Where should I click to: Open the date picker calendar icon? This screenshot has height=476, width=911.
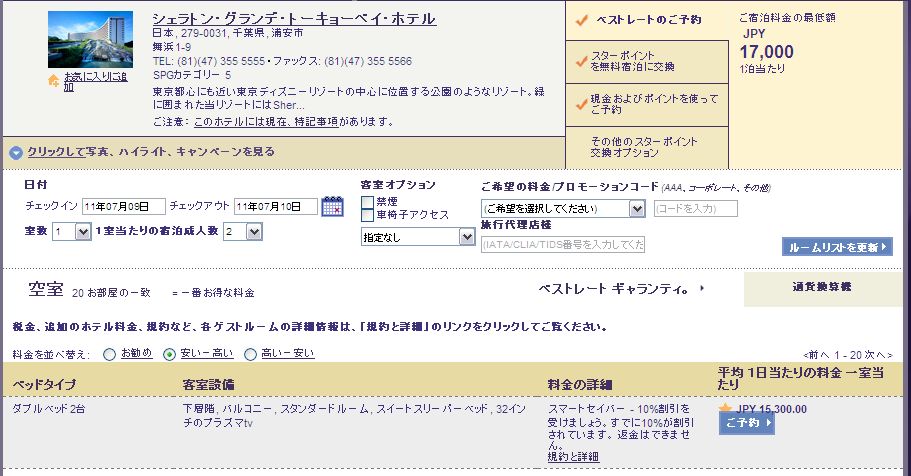click(x=333, y=206)
